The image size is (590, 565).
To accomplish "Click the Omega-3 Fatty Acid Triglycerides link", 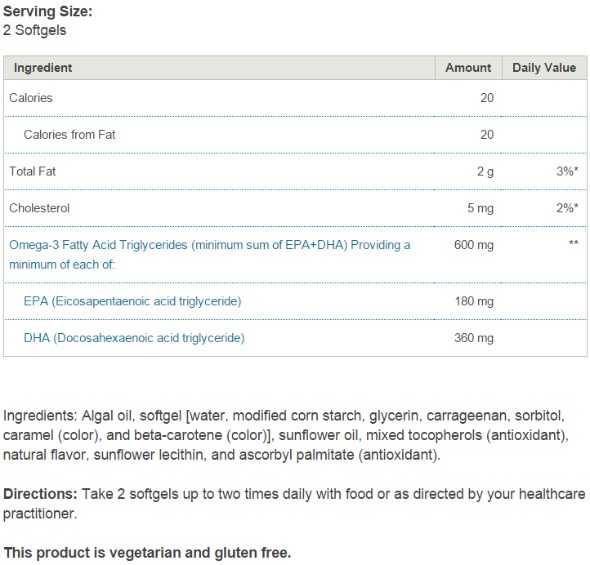I will tap(210, 255).
